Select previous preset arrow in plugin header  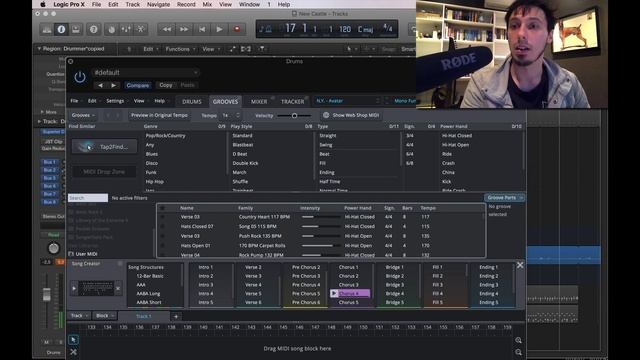pyautogui.click(x=100, y=85)
